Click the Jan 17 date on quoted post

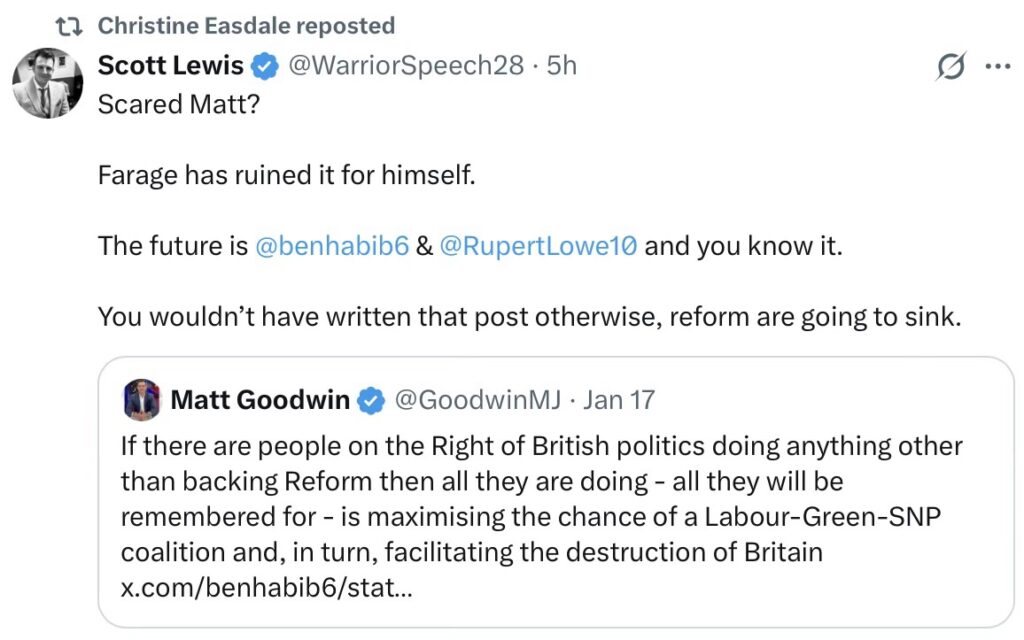tap(619, 401)
